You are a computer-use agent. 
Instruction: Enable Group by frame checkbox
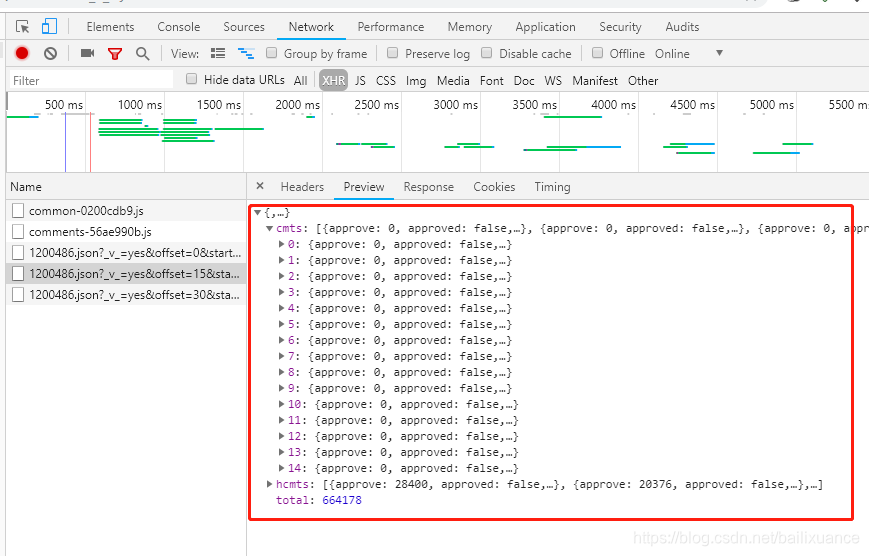click(272, 53)
